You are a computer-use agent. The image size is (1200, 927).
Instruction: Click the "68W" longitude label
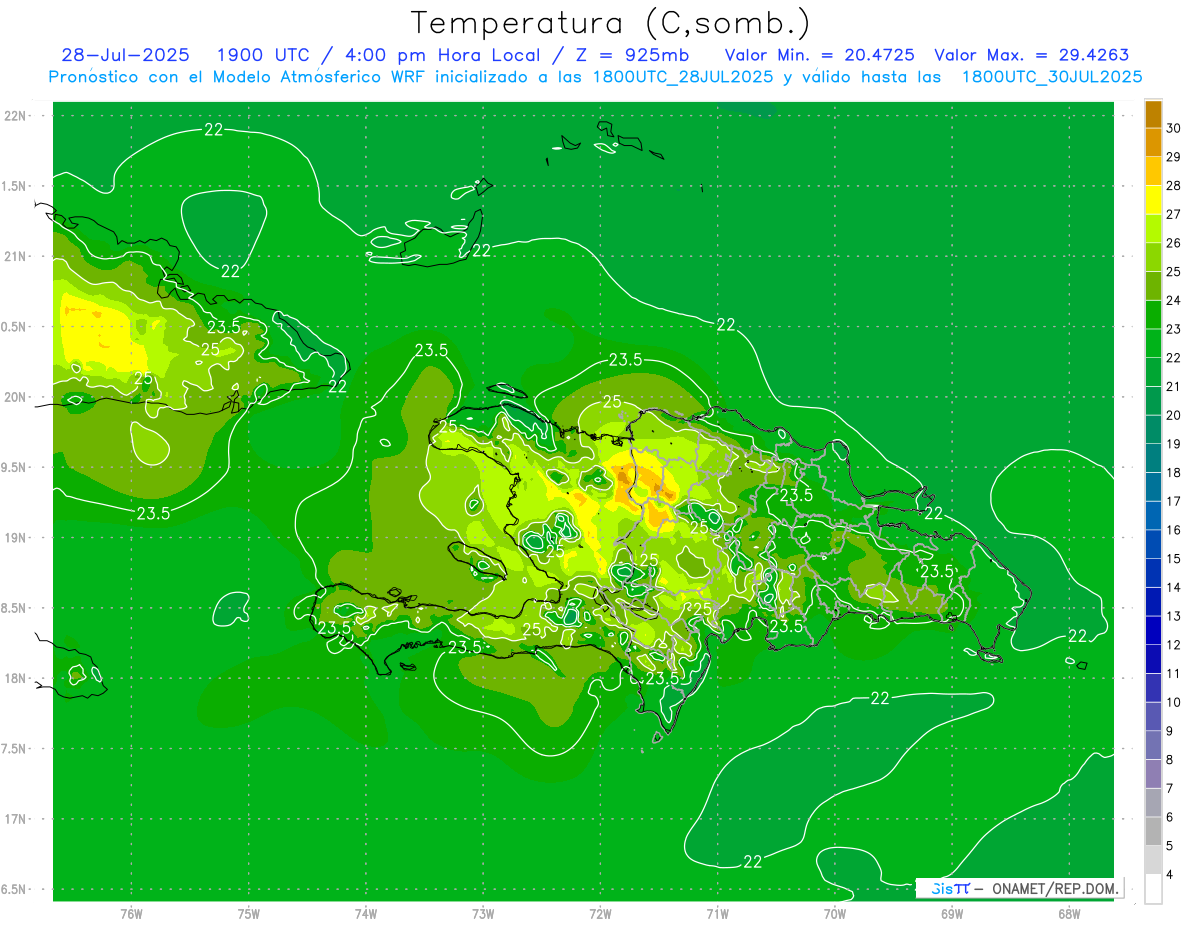(1069, 913)
